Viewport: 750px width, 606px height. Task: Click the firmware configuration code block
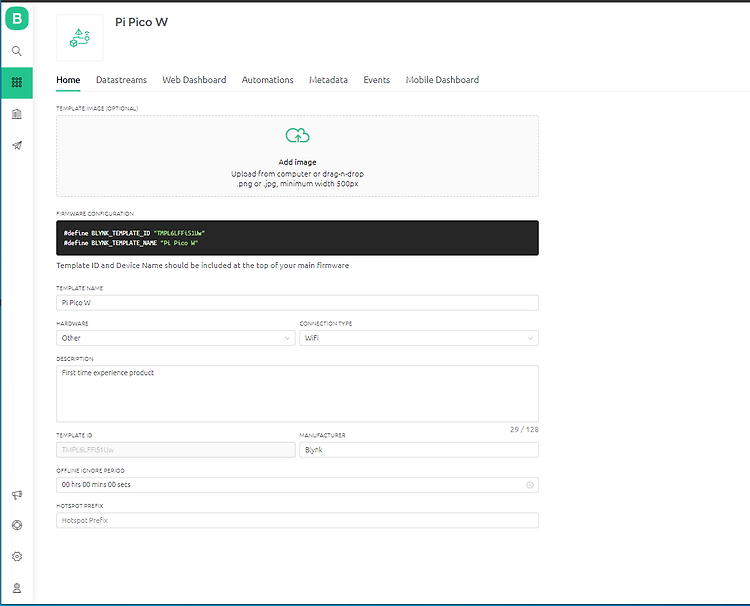[298, 238]
